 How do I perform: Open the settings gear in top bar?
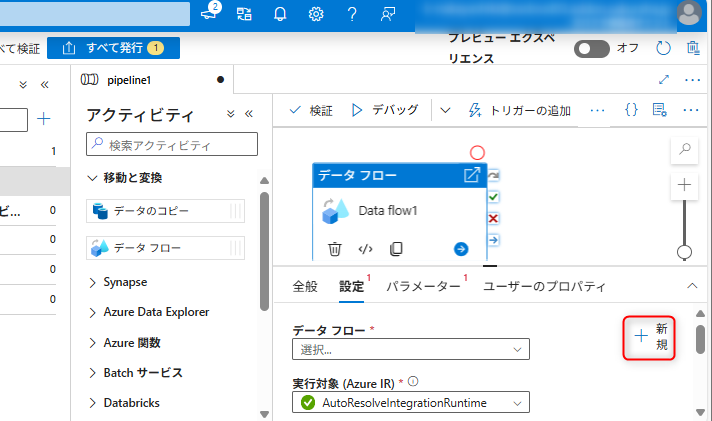pyautogui.click(x=316, y=14)
